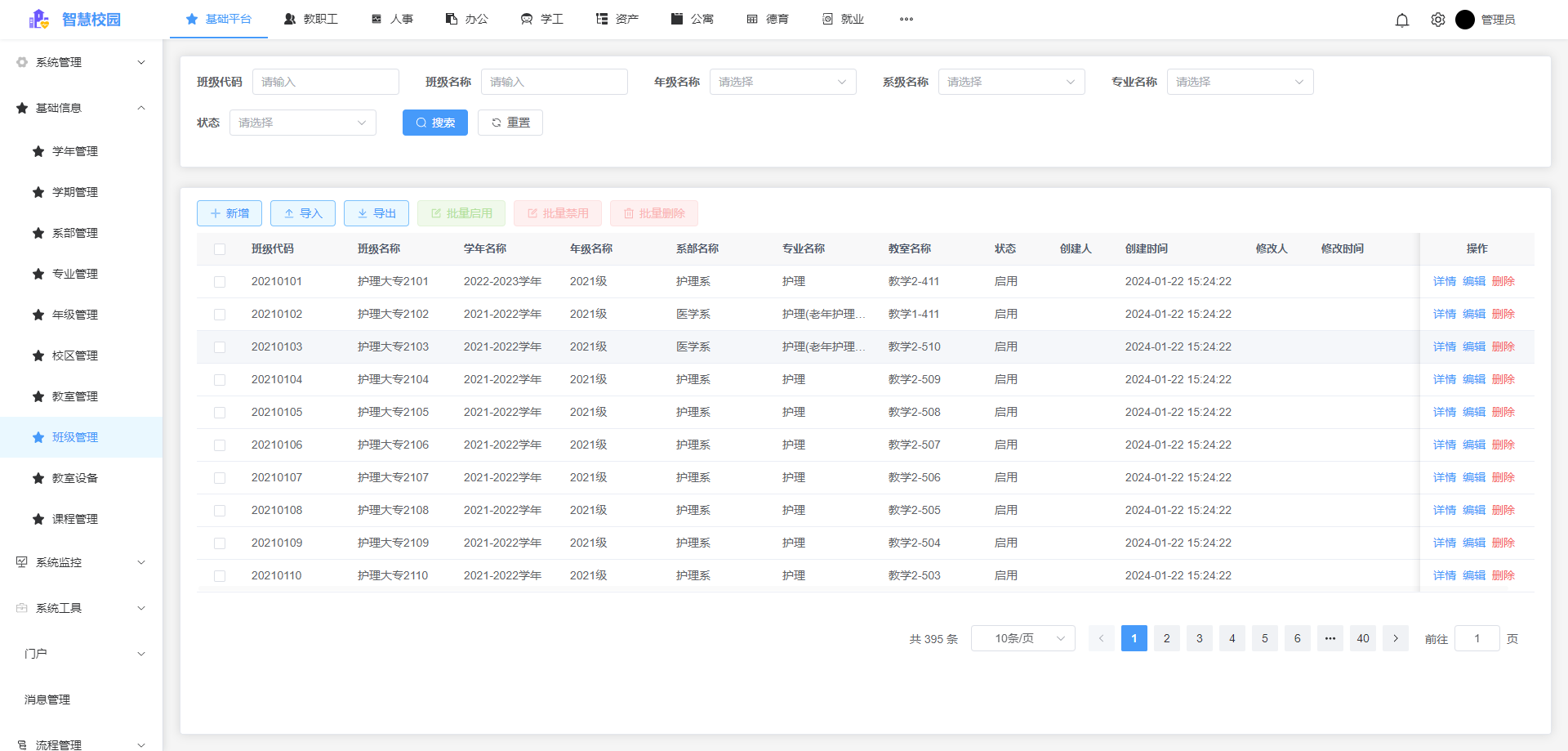Toggle the select-all checkbox in table header
This screenshot has width=1568, height=751.
(219, 248)
